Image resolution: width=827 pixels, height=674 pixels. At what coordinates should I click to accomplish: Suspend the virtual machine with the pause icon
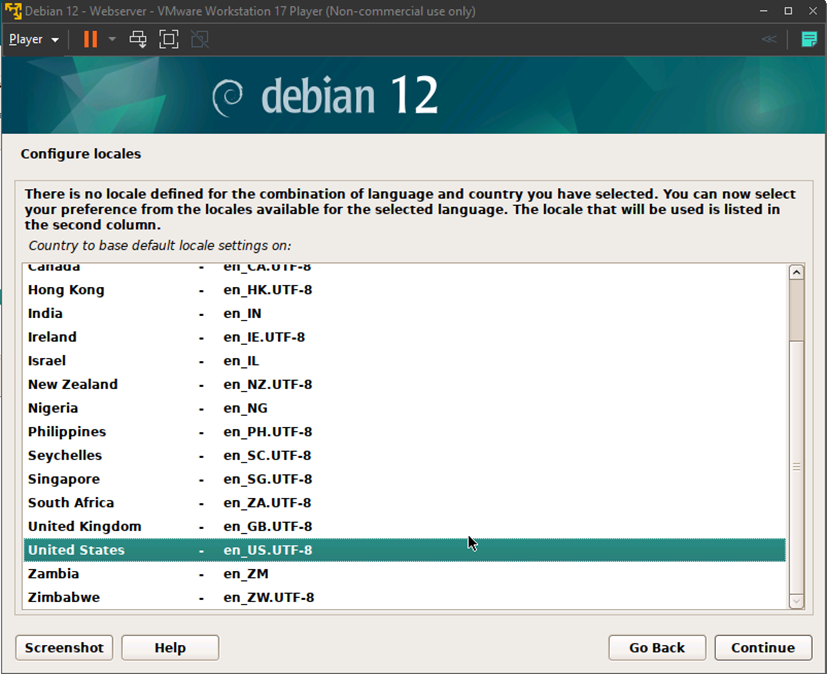tap(88, 39)
